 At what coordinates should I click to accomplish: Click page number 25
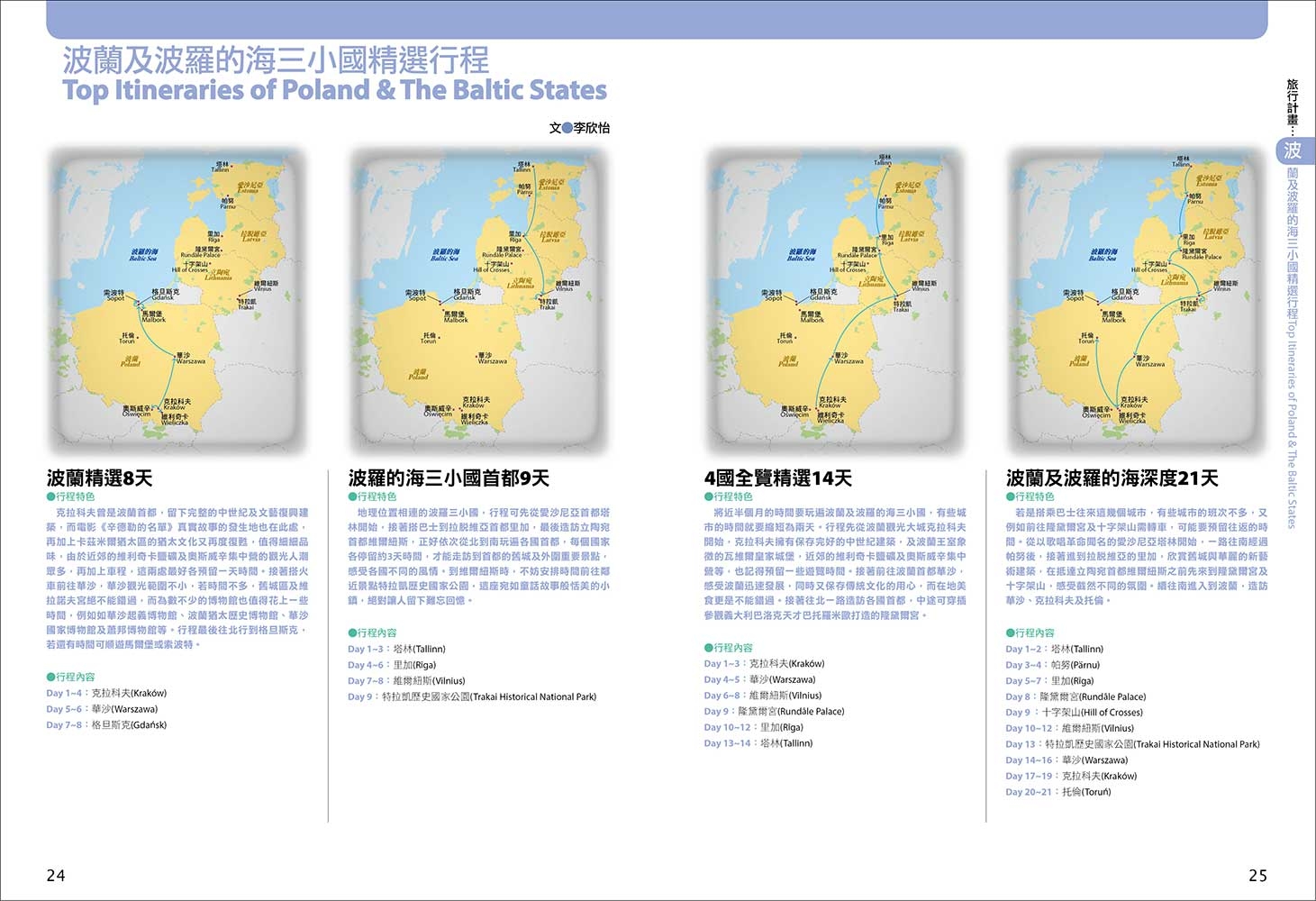click(x=1257, y=875)
